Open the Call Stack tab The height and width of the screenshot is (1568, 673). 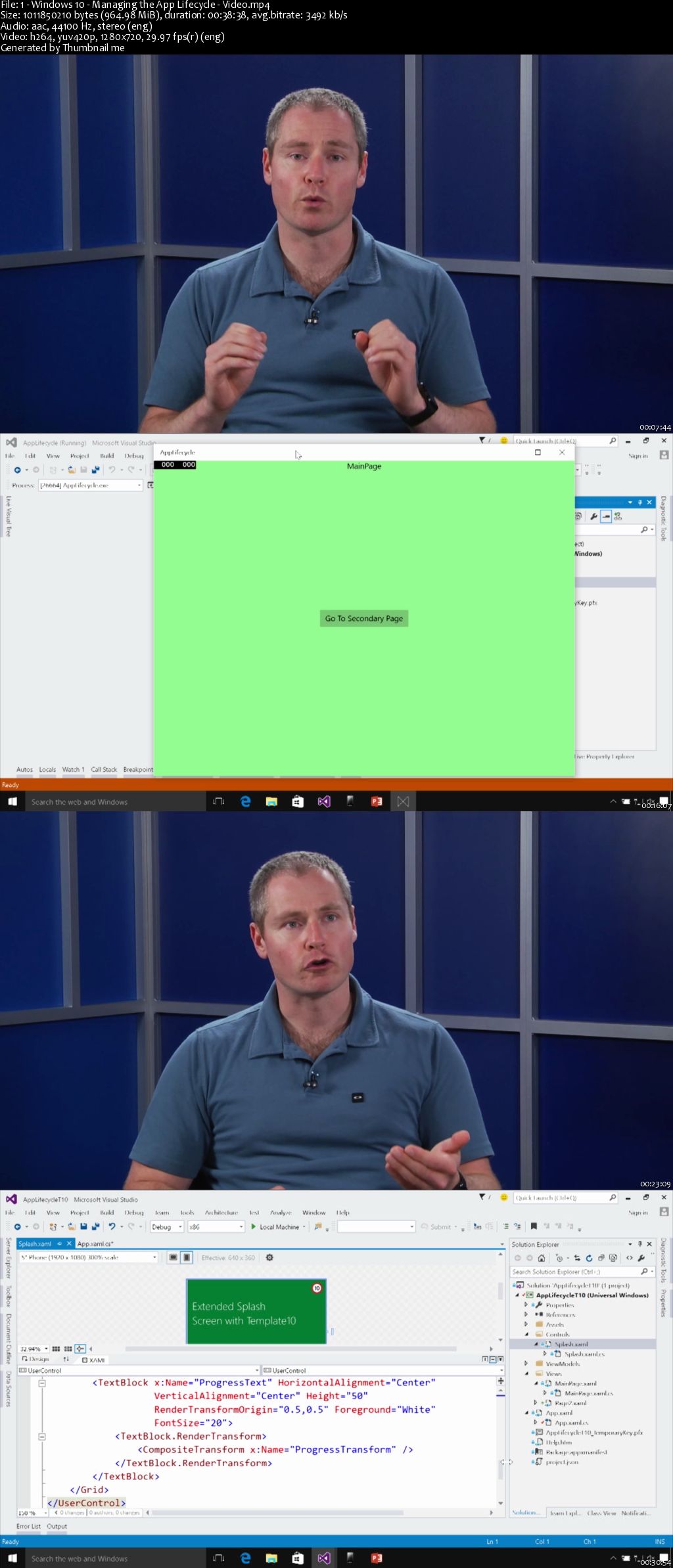(104, 769)
